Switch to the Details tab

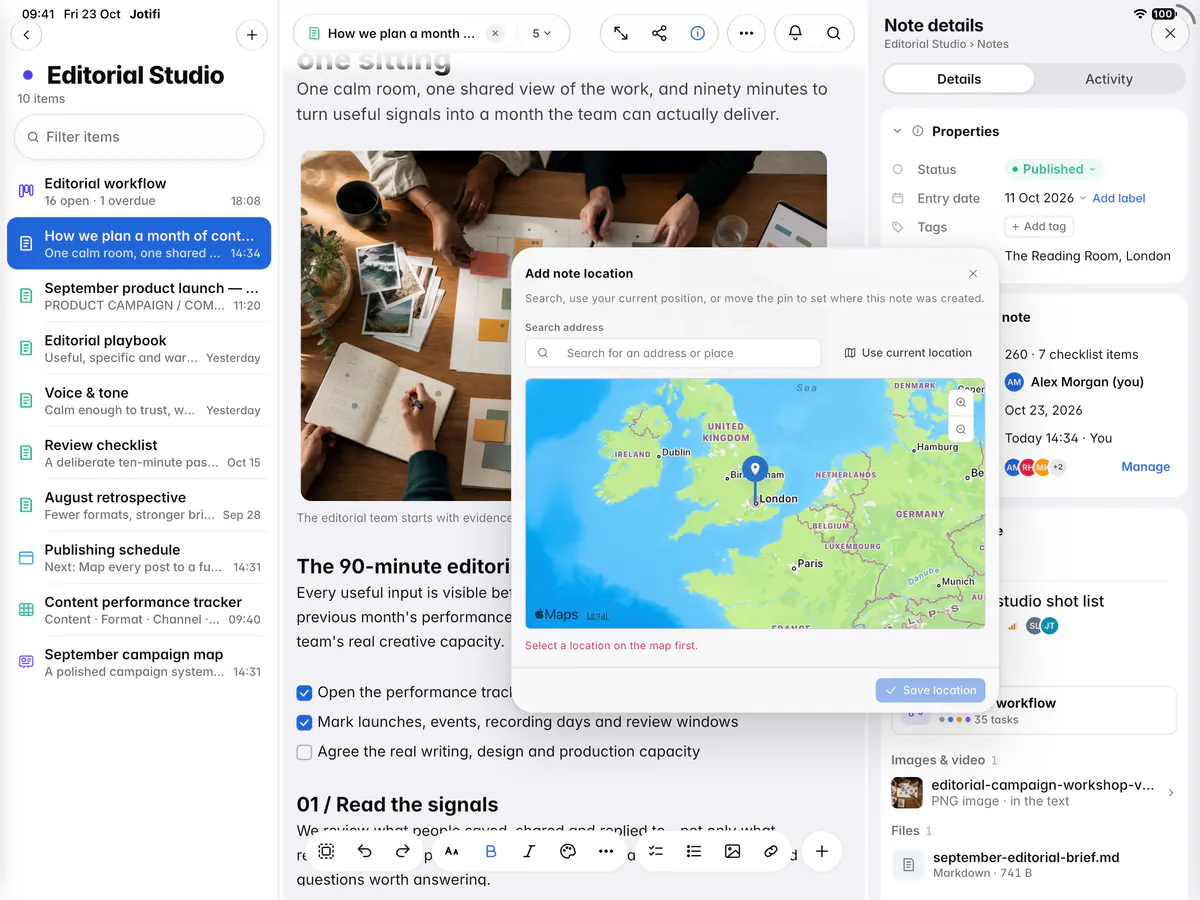pos(959,79)
